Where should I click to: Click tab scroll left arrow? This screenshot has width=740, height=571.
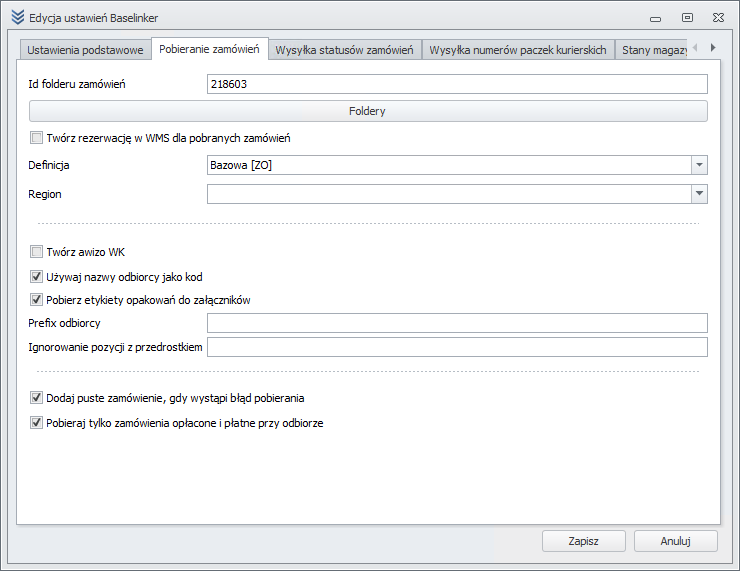coord(695,47)
